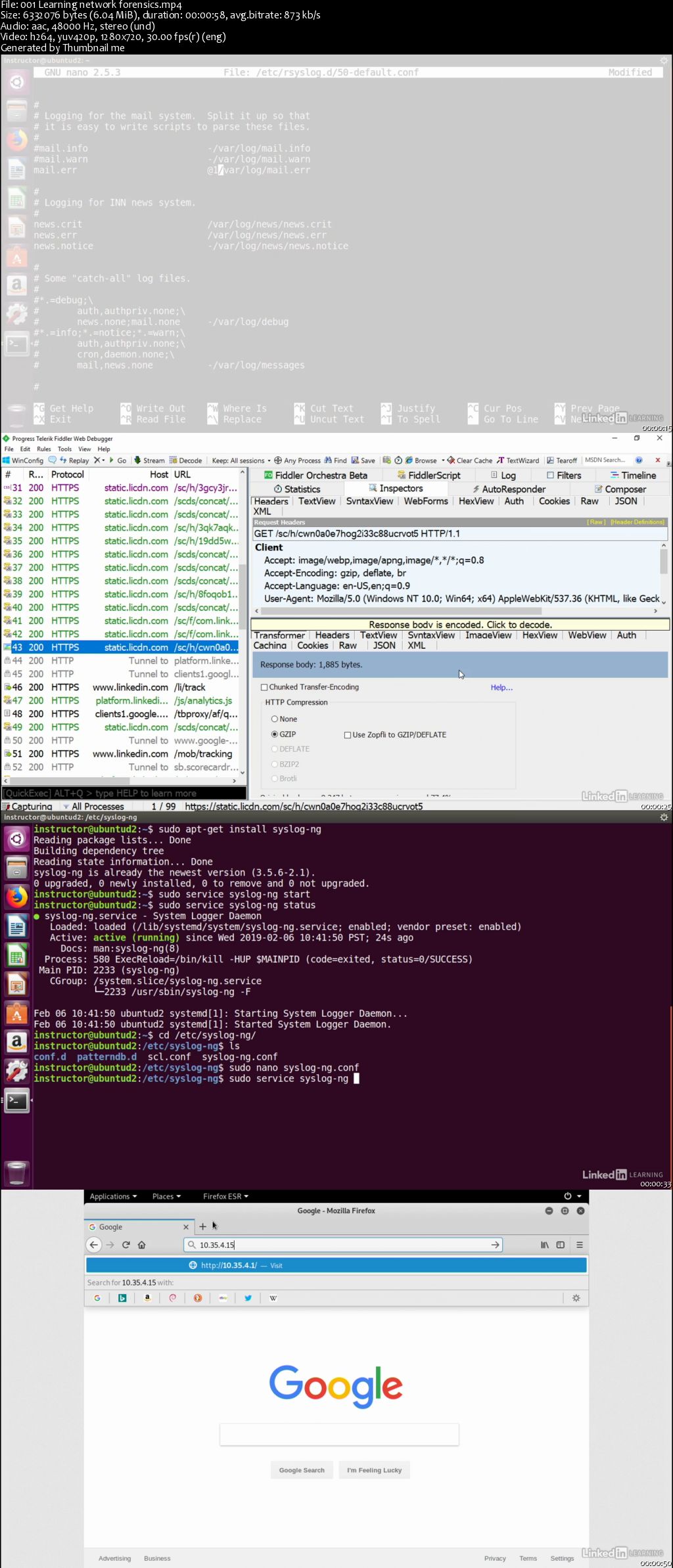Open search settings gear in Firefox dropdown
673x1568 pixels.
[x=576, y=1298]
